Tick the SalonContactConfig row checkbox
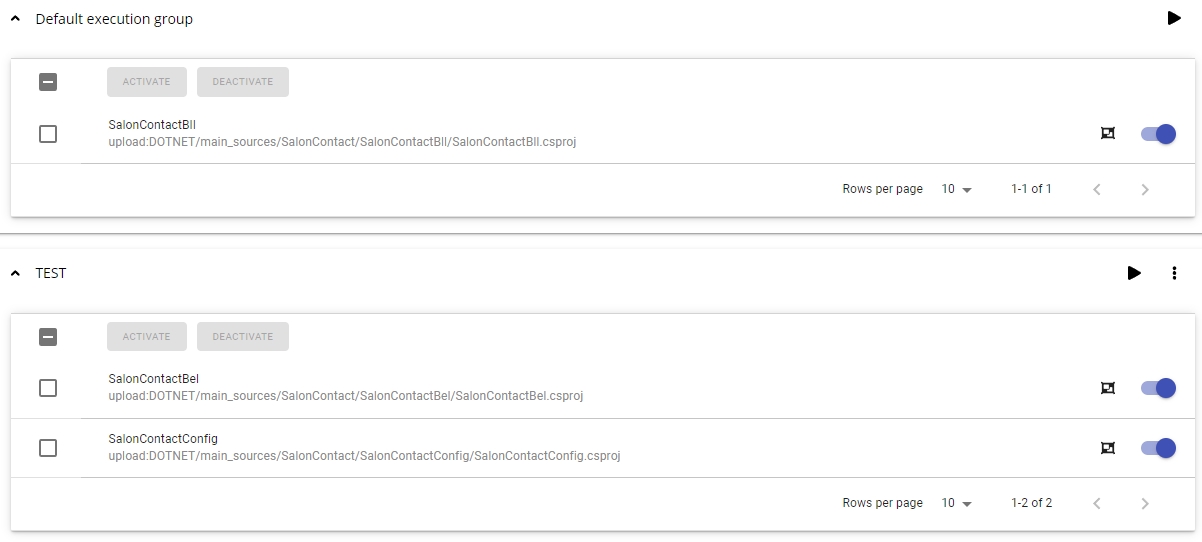 [x=48, y=448]
